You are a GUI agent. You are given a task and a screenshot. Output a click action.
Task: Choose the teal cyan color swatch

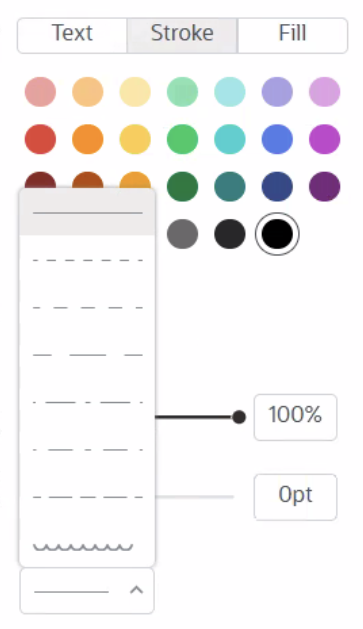[230, 139]
